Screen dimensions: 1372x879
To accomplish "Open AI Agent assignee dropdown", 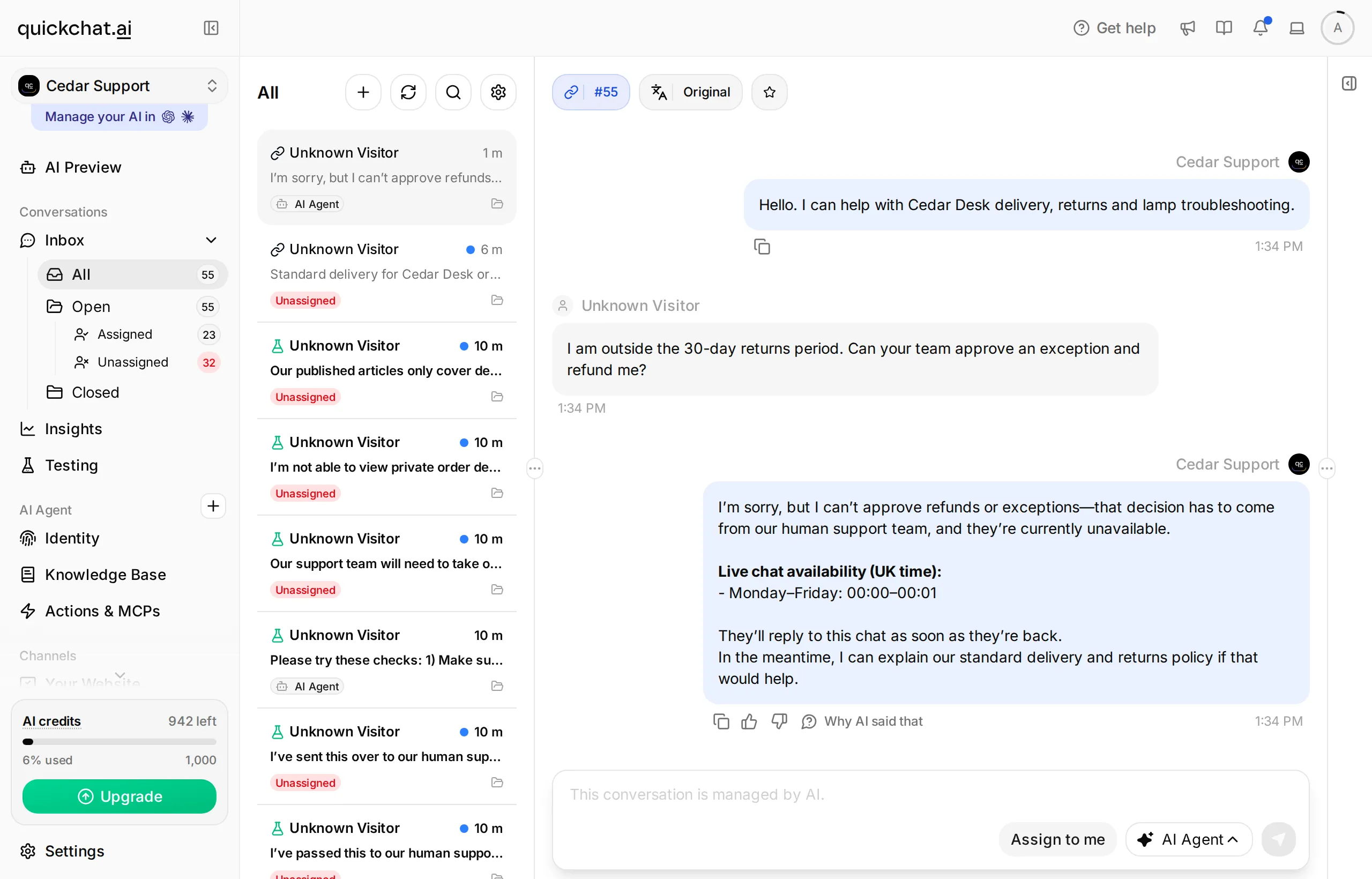I will click(1189, 839).
